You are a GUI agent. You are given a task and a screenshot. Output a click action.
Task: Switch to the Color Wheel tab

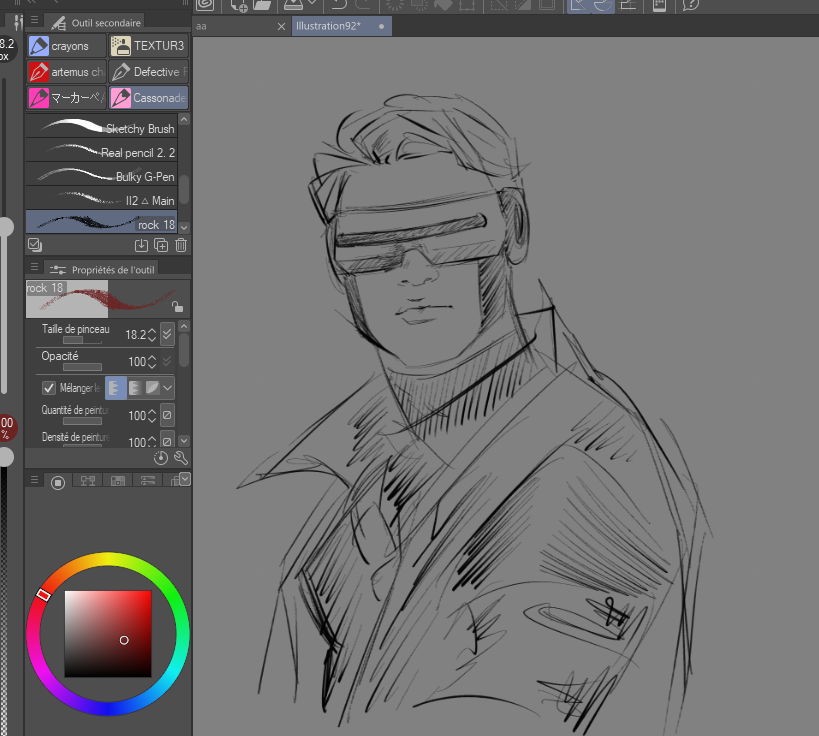[x=58, y=482]
